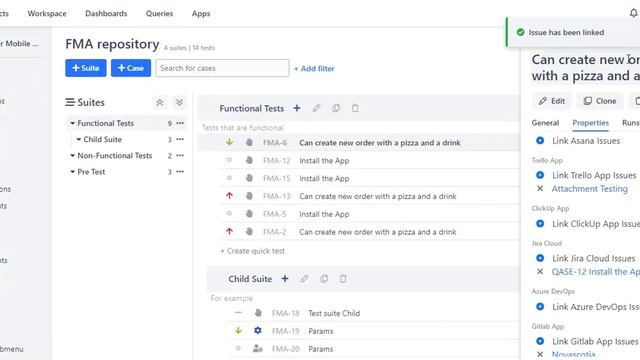Open Pre Test three-dot menu

(180, 172)
